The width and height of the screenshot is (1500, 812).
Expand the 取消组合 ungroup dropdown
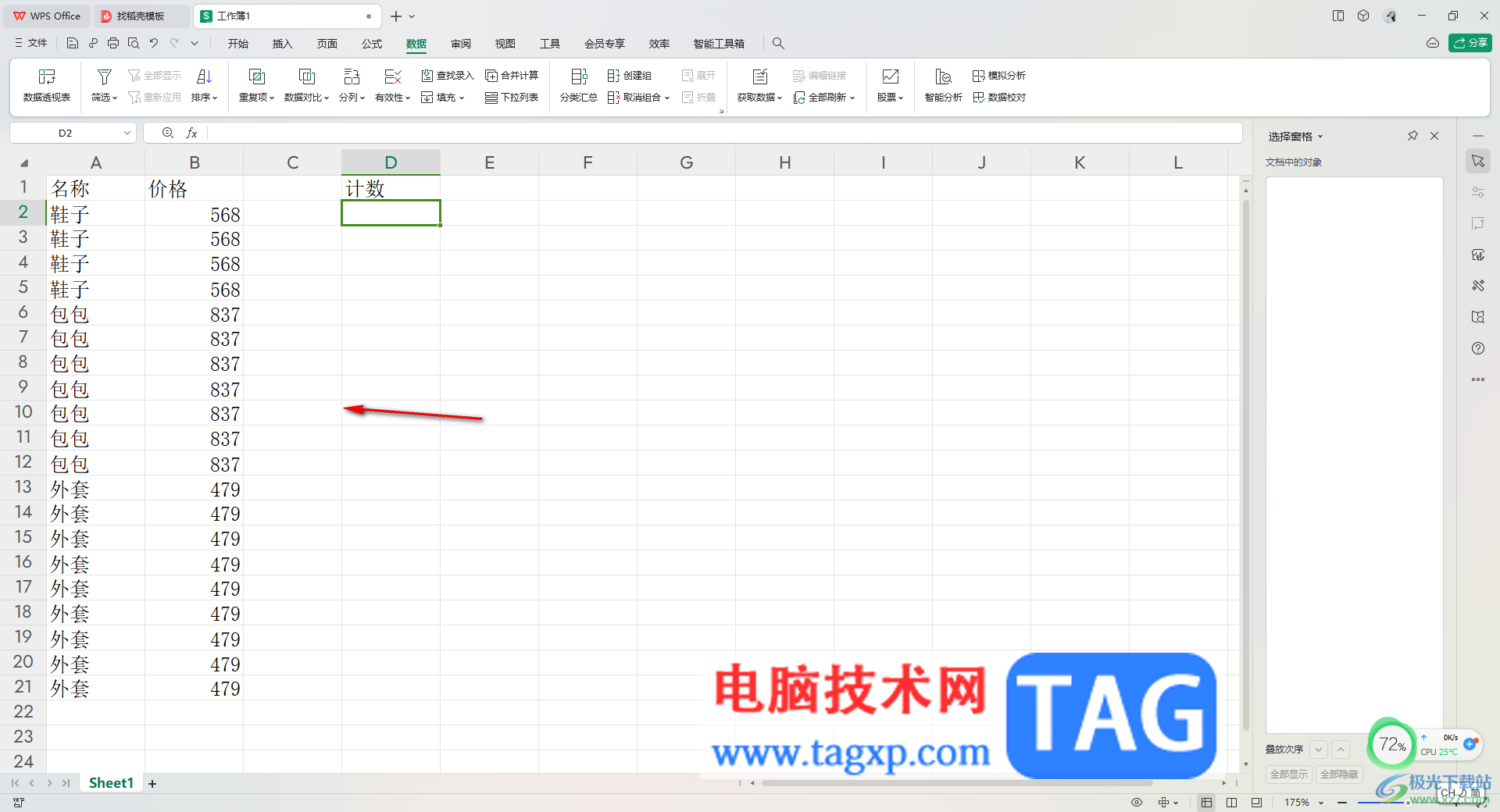click(667, 98)
